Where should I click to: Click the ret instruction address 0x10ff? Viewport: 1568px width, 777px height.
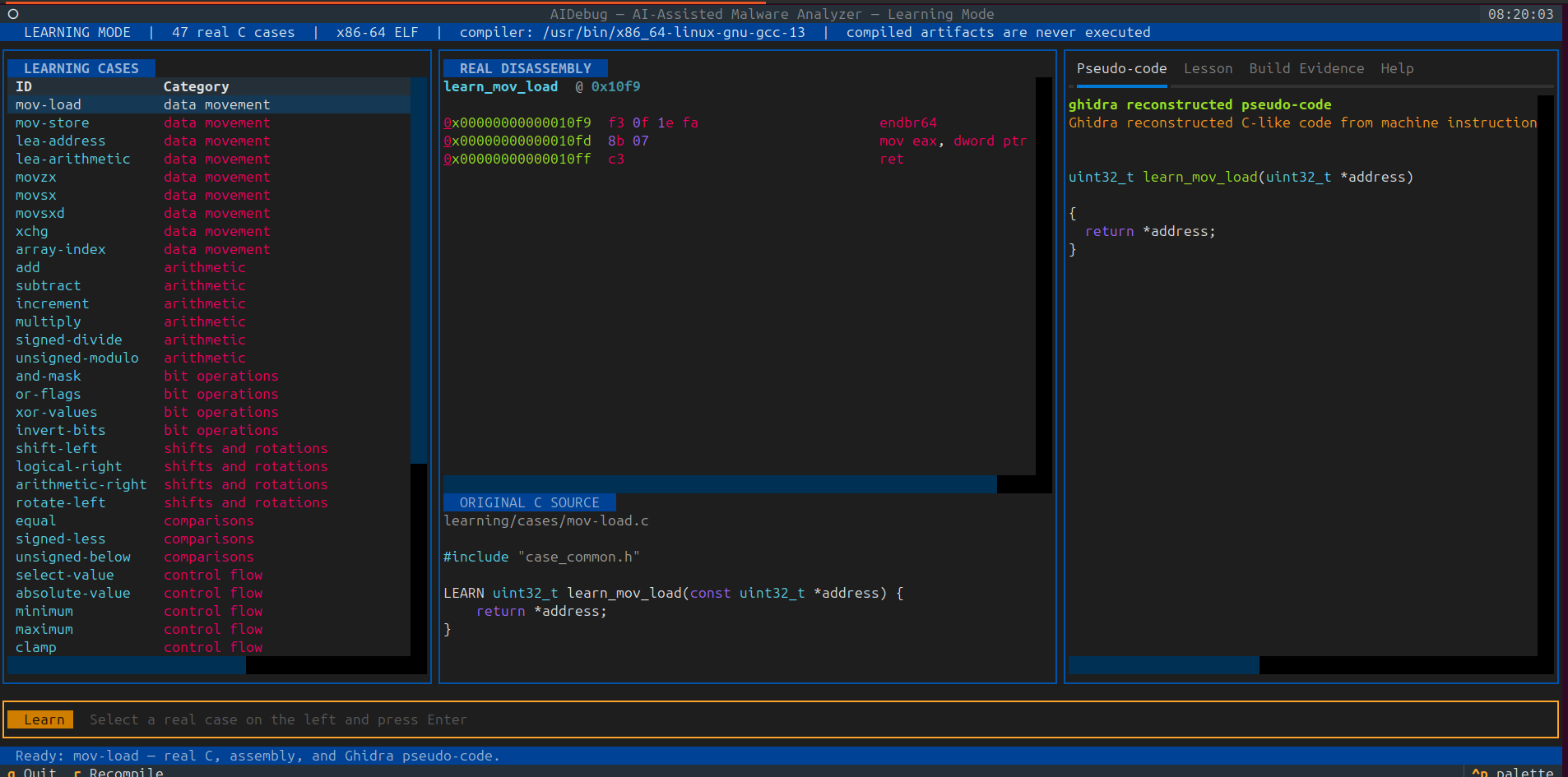pos(517,159)
